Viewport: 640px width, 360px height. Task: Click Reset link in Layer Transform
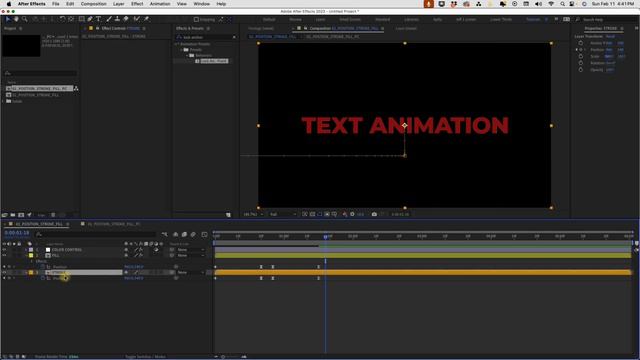tap(611, 36)
